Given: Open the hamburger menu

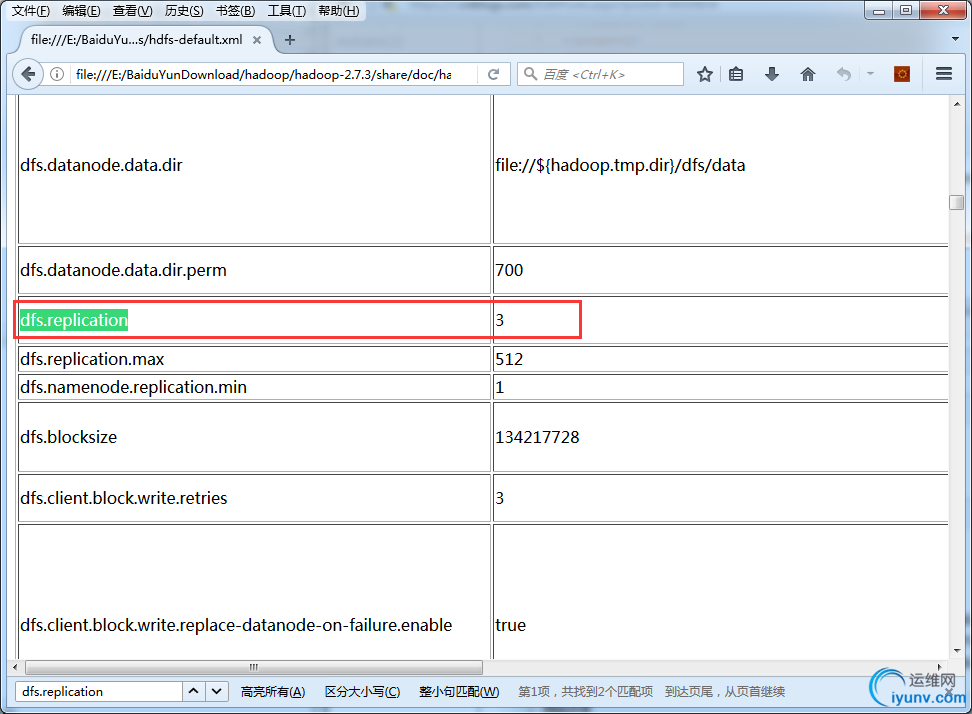Looking at the screenshot, I should pyautogui.click(x=944, y=74).
